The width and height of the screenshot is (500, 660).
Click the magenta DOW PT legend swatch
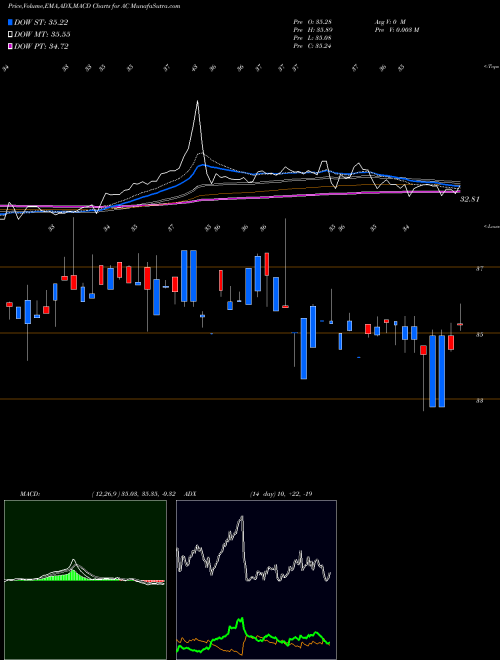pos(11,46)
